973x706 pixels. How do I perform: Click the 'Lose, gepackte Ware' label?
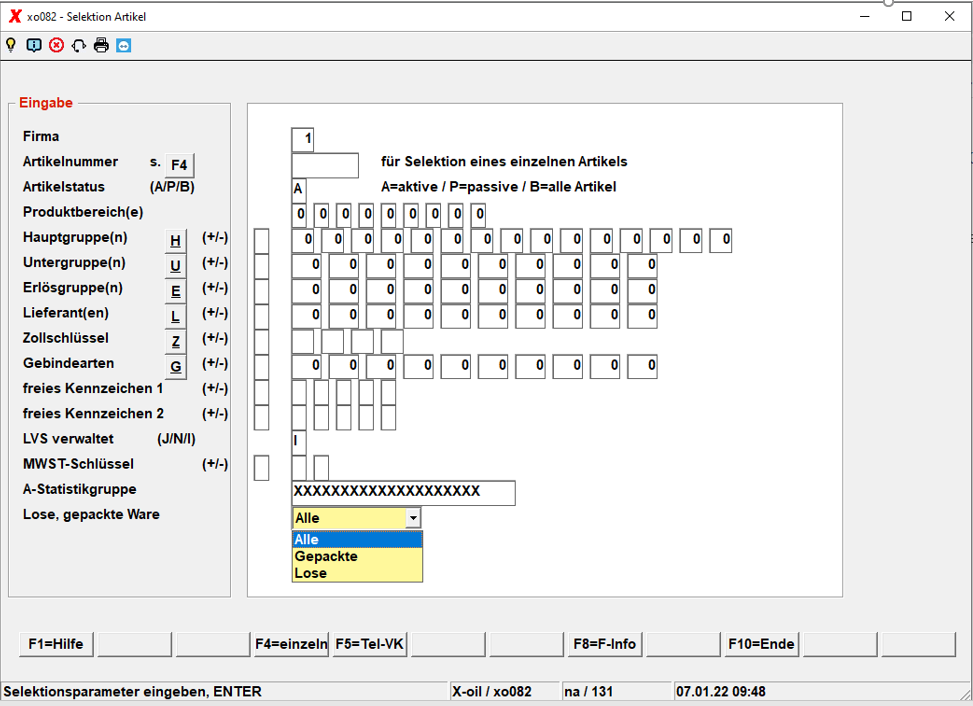click(x=91, y=514)
